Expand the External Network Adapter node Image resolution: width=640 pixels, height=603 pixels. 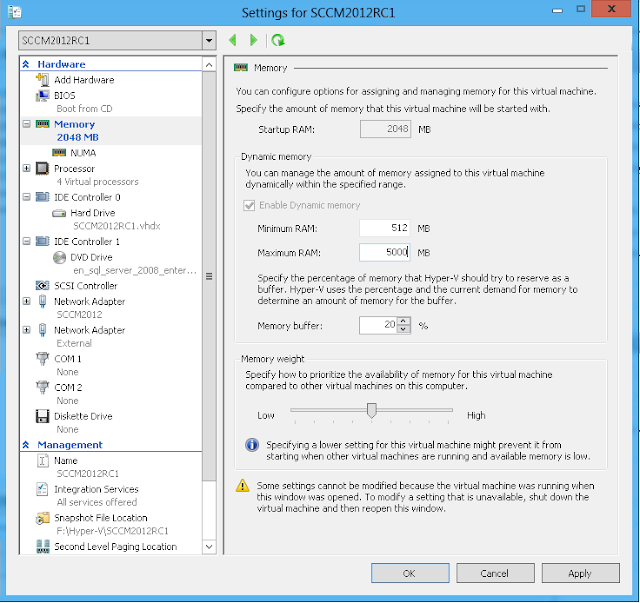point(27,330)
